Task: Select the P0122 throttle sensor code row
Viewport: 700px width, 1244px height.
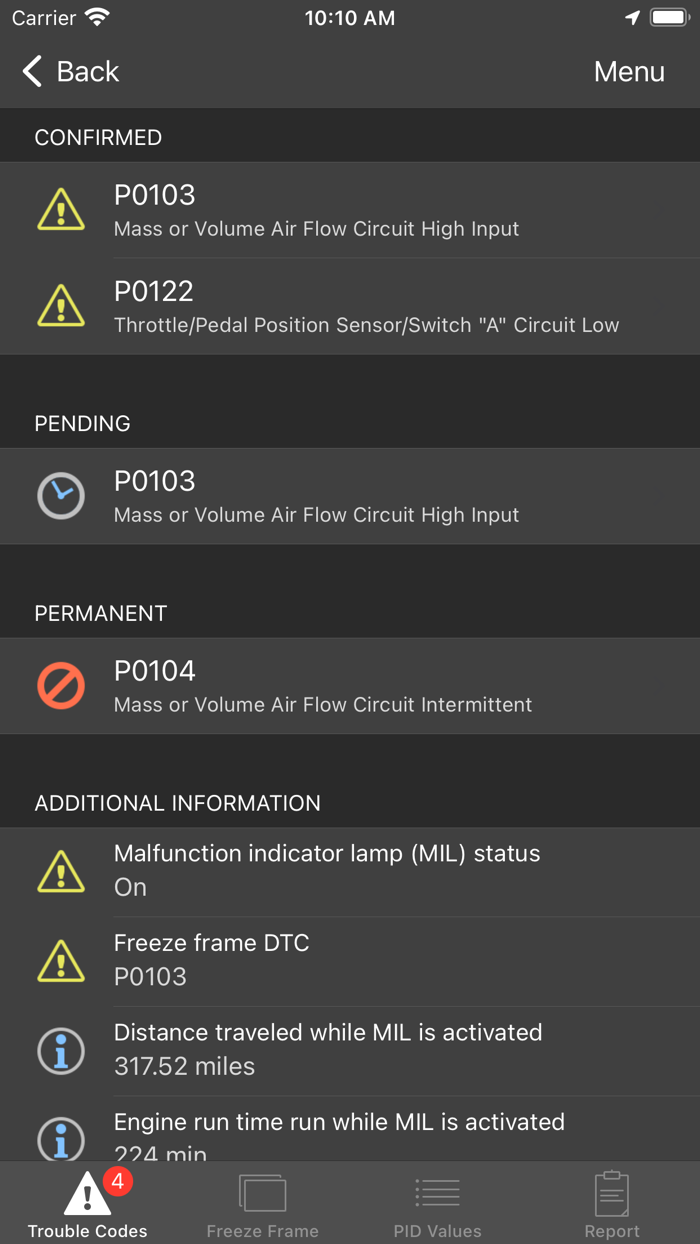Action: pyautogui.click(x=350, y=306)
